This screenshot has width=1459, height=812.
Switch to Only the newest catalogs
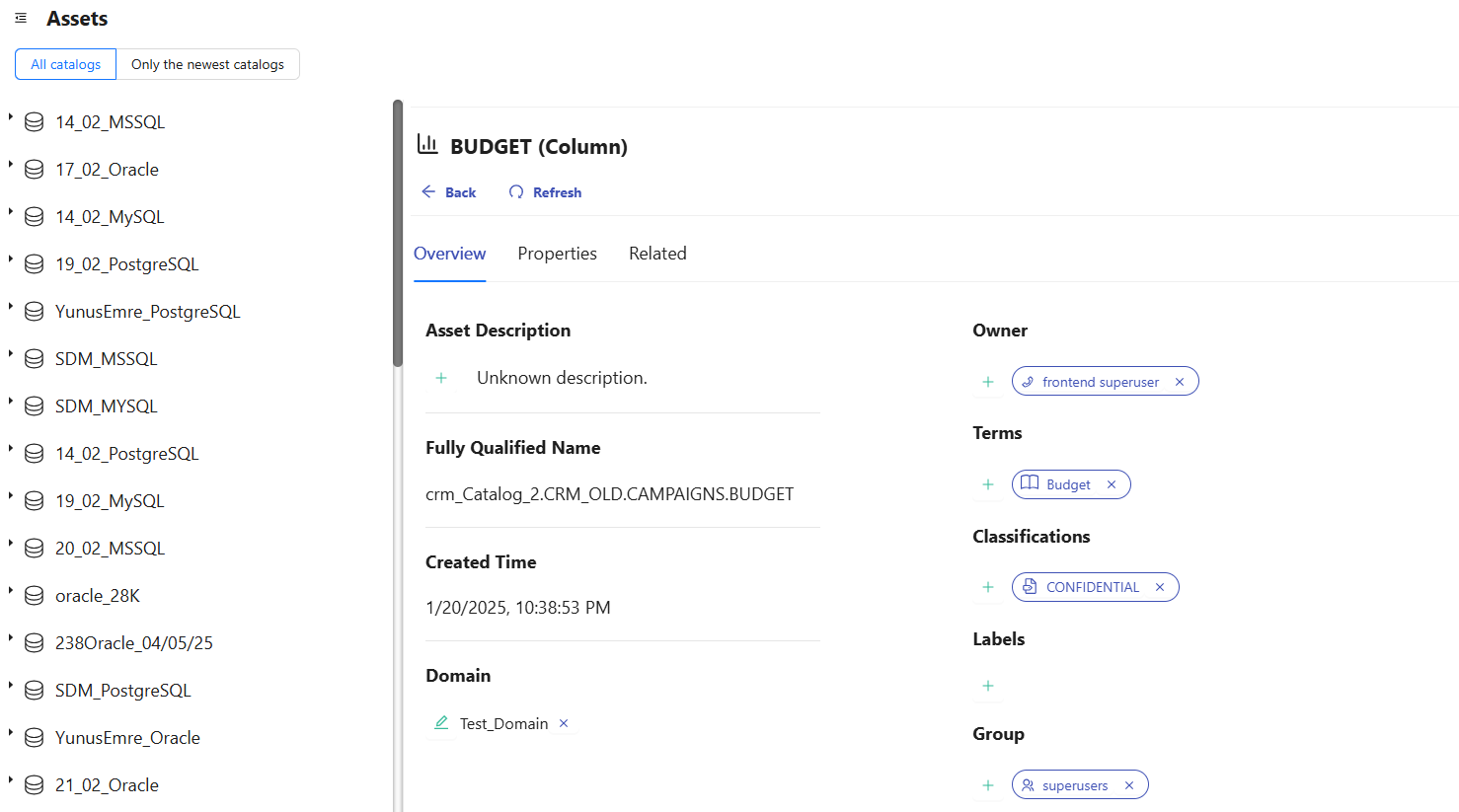coord(207,64)
